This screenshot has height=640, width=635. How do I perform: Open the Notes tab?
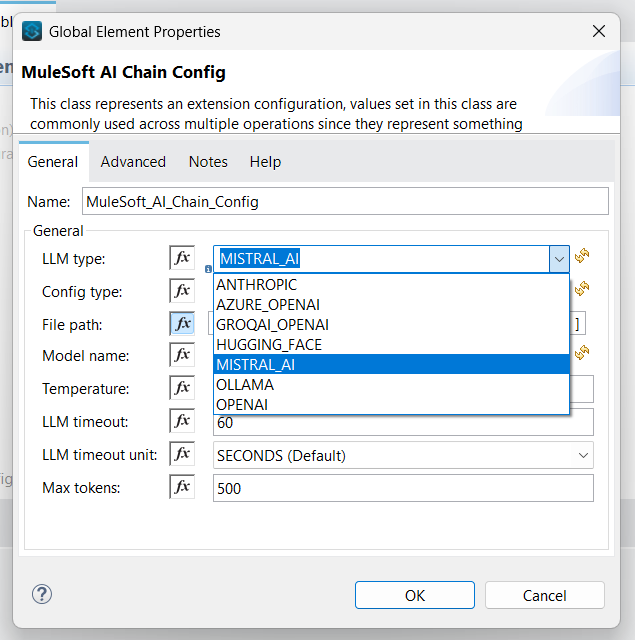(208, 162)
